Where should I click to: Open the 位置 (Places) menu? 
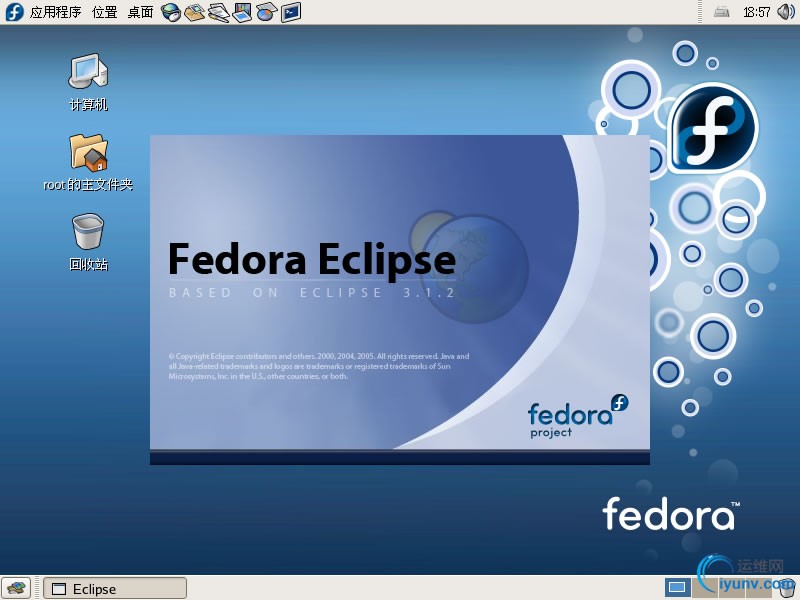point(105,12)
